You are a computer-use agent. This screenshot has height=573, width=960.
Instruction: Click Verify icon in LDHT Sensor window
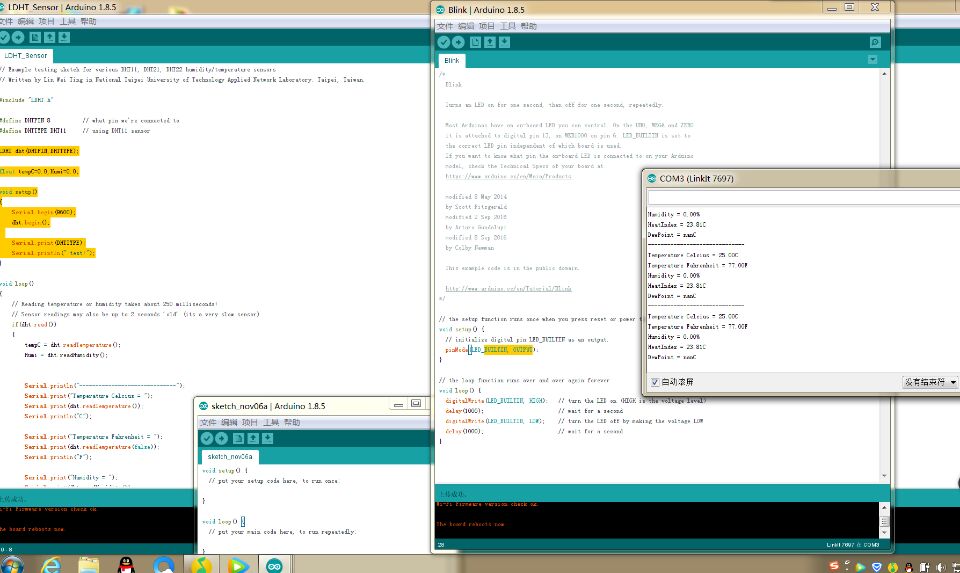pyautogui.click(x=4, y=37)
